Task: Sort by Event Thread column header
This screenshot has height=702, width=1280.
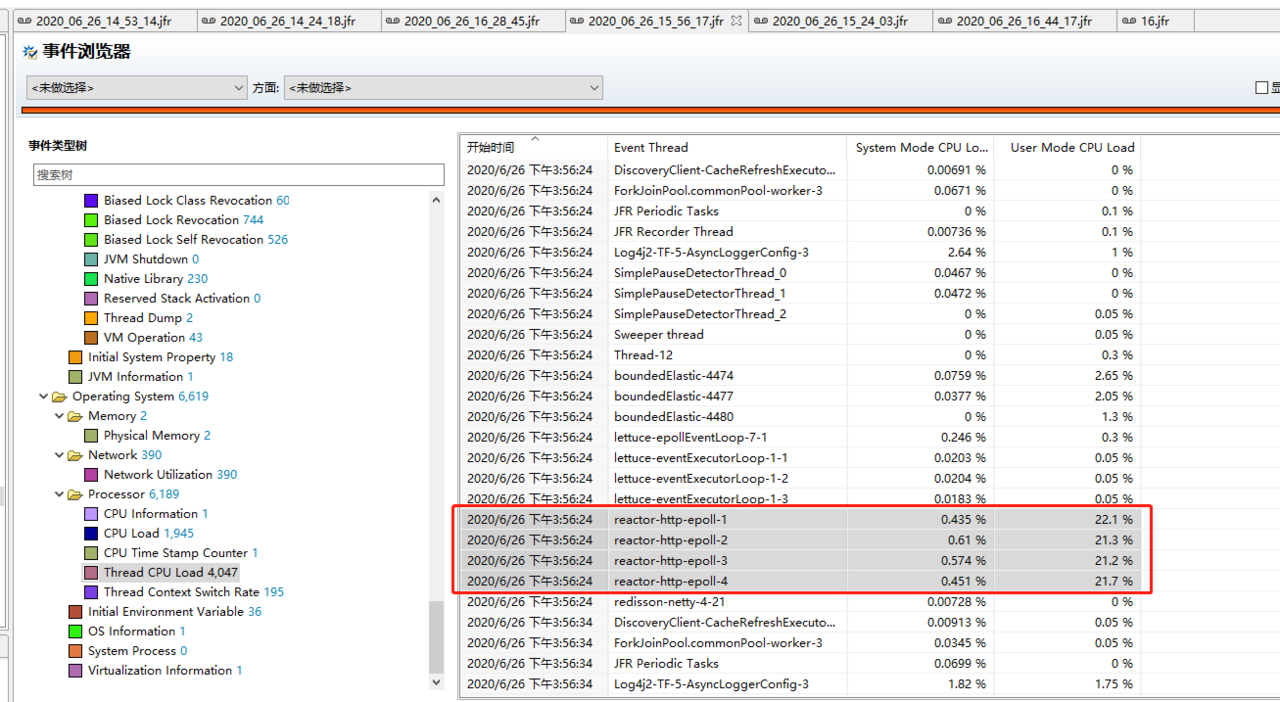Action: (727, 147)
